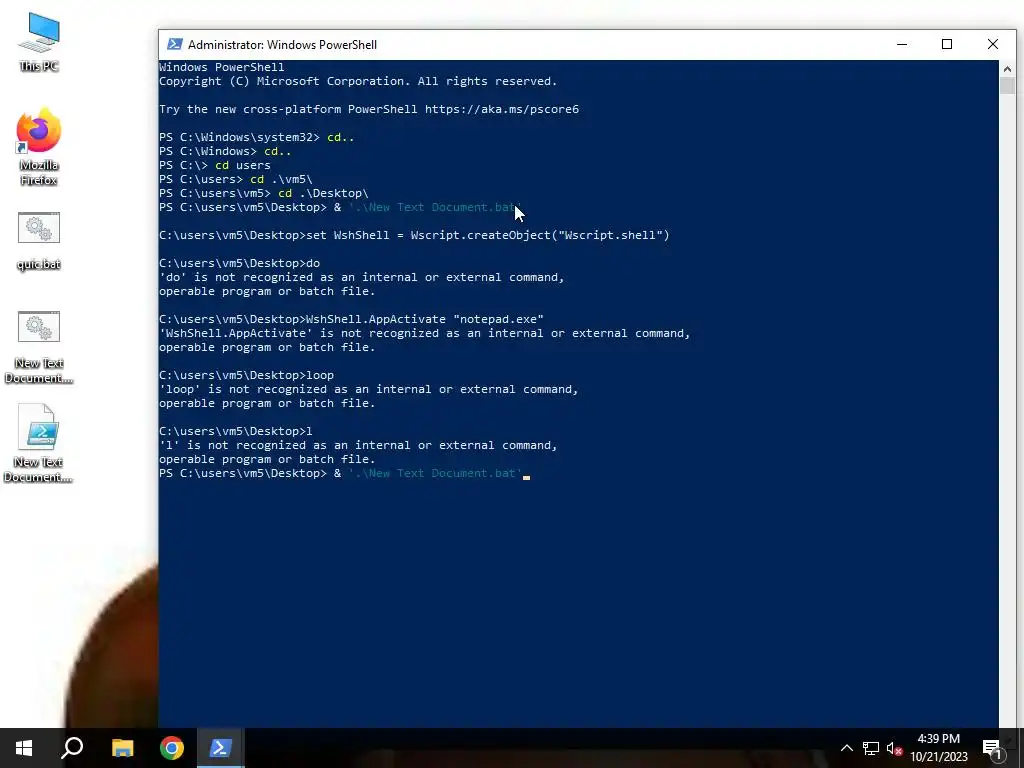The image size is (1024, 768).
Task: Maximize the PowerShell window
Action: pyautogui.click(x=947, y=44)
